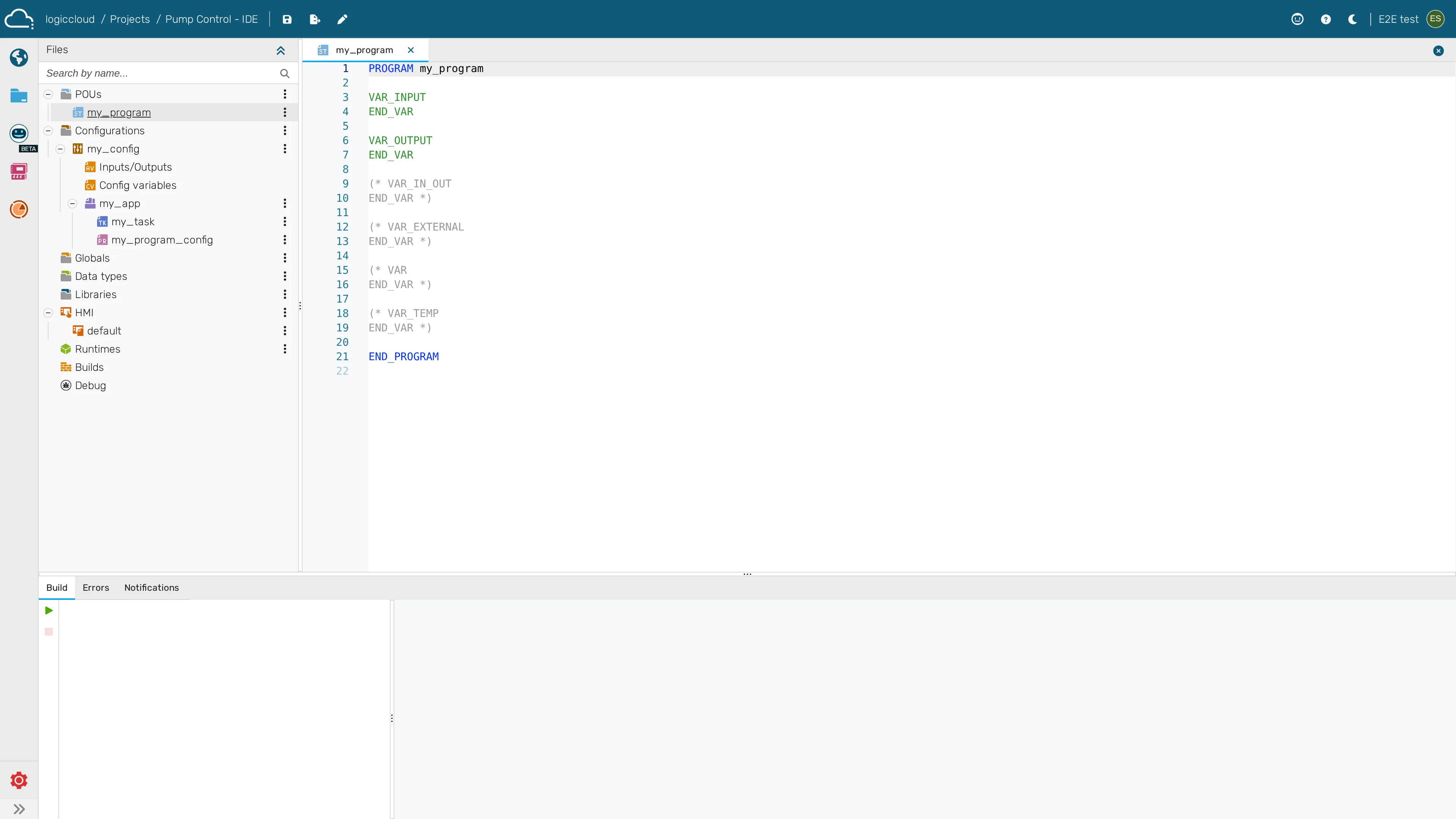Open the globe icon in left sidebar
This screenshot has height=819, width=1456.
[x=19, y=57]
